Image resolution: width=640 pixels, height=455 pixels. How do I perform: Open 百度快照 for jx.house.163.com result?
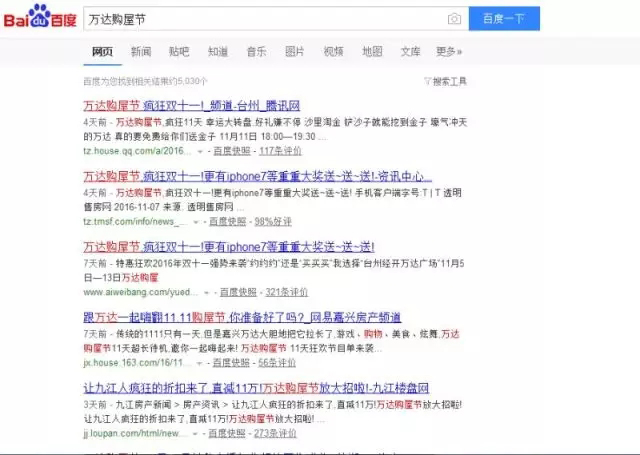tap(231, 363)
